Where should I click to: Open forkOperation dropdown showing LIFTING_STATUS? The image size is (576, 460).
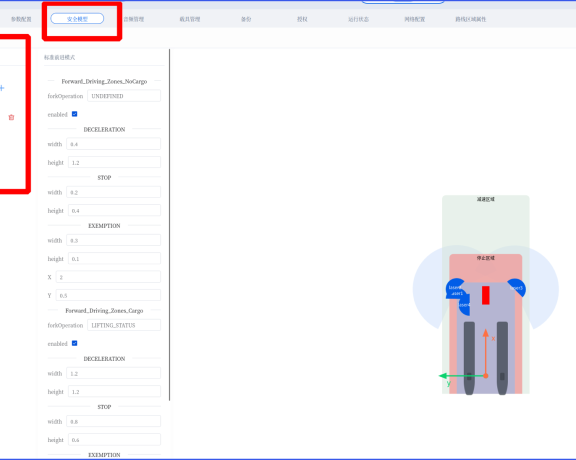click(124, 325)
